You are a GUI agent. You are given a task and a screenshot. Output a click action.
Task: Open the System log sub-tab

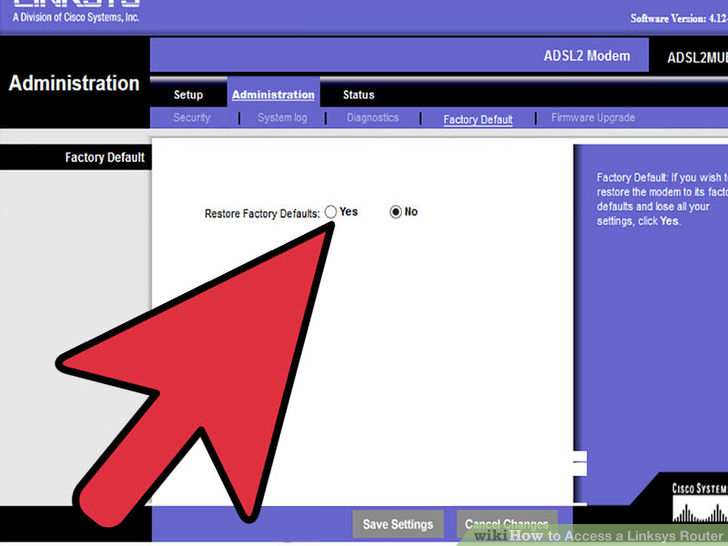[x=282, y=118]
